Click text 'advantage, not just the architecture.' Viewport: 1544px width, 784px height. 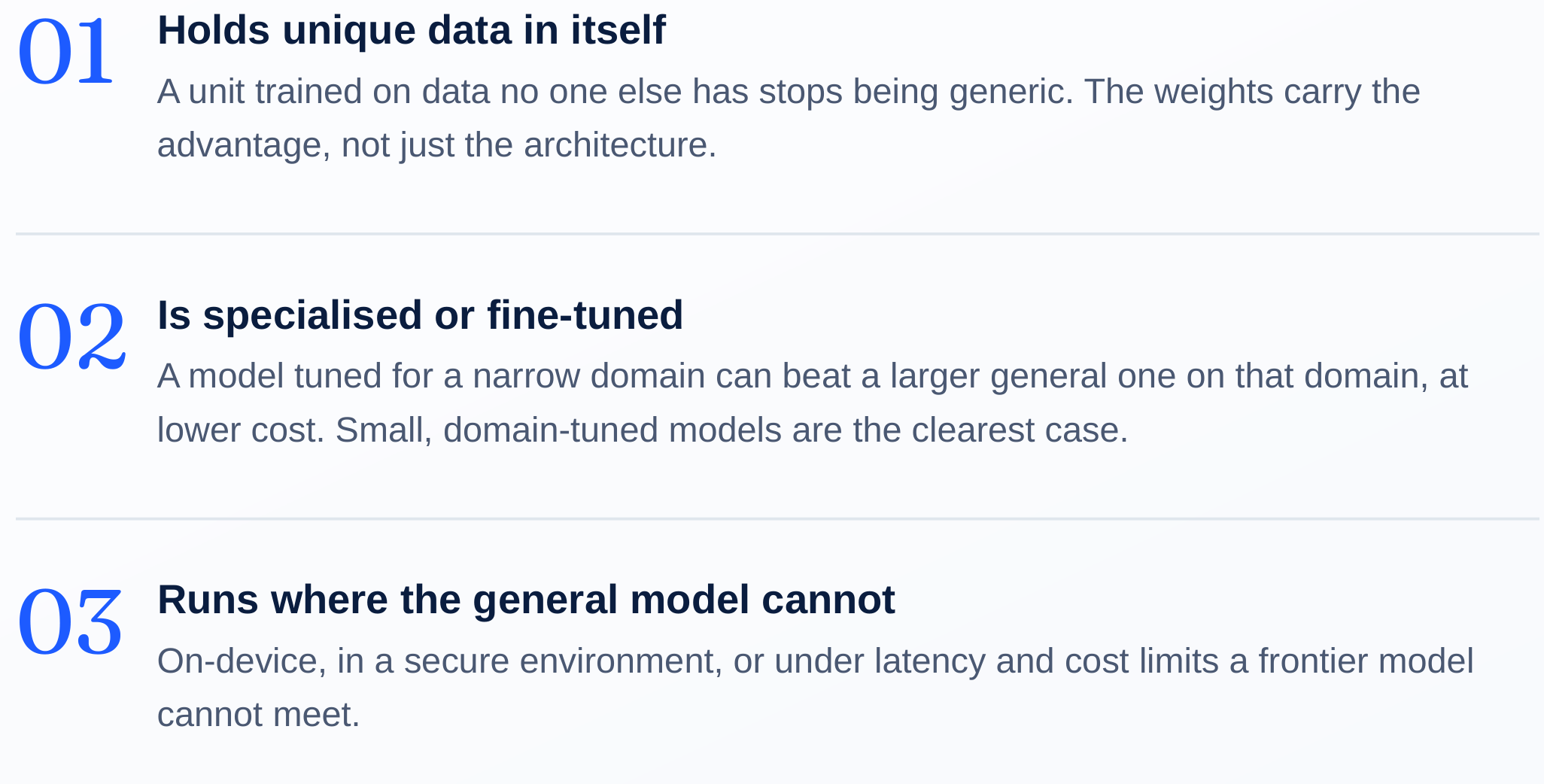(436, 145)
